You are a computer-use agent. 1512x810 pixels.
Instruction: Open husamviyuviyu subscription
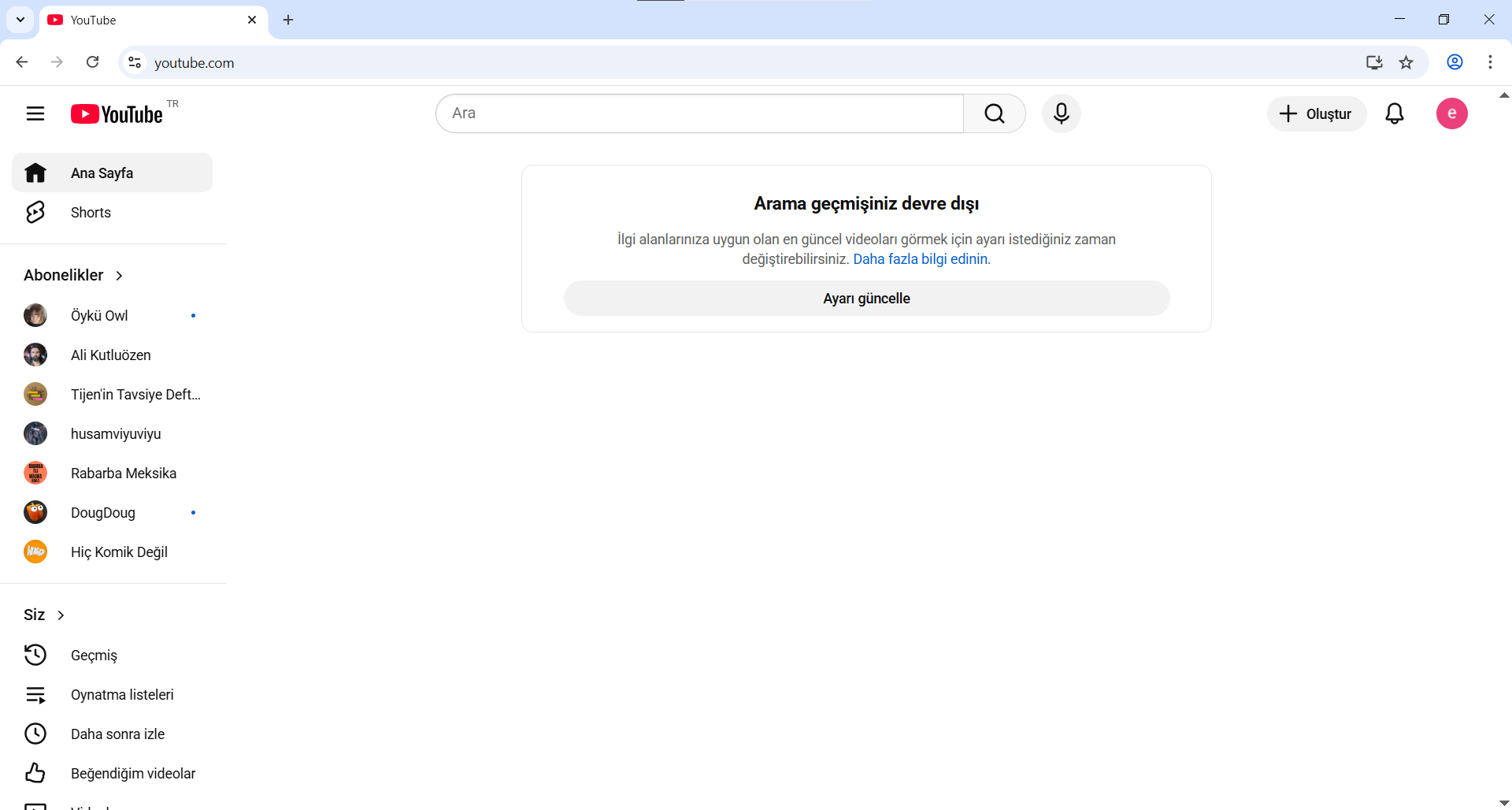(x=112, y=433)
